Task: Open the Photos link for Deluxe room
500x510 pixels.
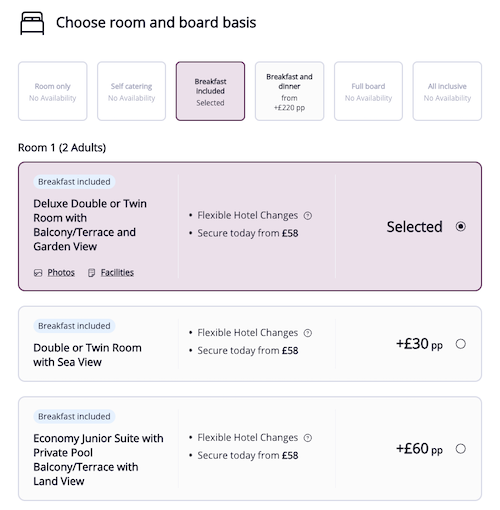Action: coord(61,273)
